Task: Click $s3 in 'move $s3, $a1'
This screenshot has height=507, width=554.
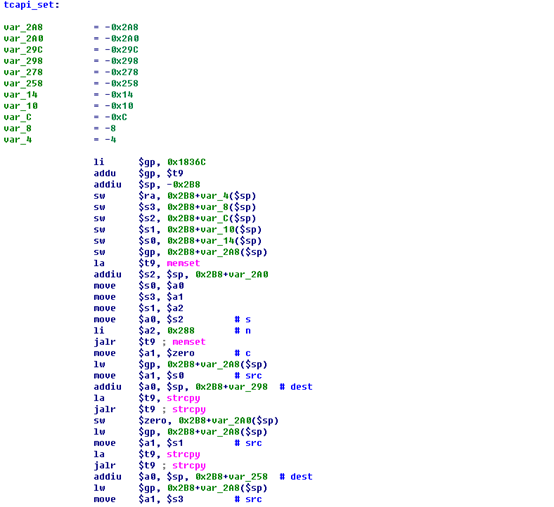Action: pyautogui.click(x=147, y=297)
